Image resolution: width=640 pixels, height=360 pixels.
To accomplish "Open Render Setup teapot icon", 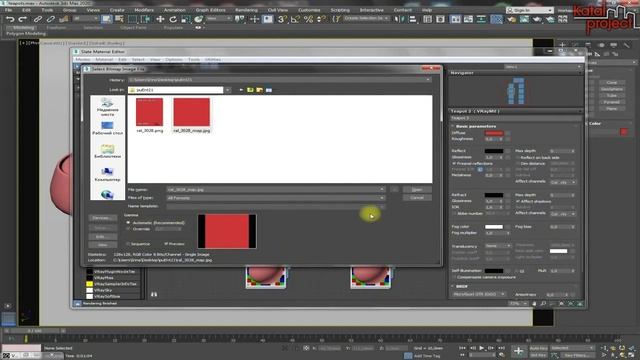I will point(511,19).
